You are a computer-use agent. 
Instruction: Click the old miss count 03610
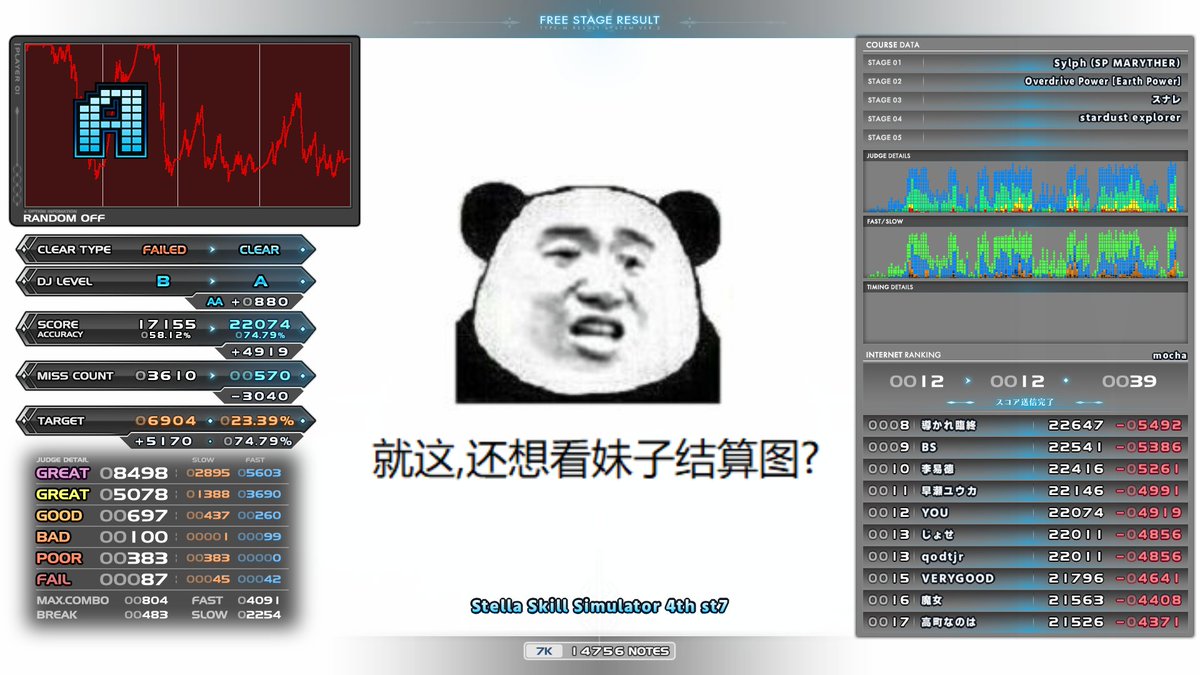(x=166, y=376)
